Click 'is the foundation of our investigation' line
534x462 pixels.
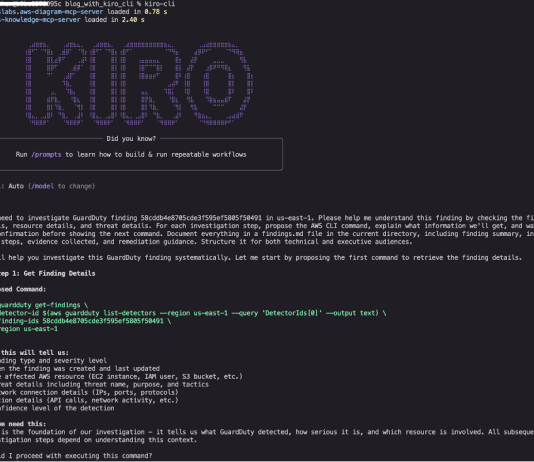coord(267,432)
